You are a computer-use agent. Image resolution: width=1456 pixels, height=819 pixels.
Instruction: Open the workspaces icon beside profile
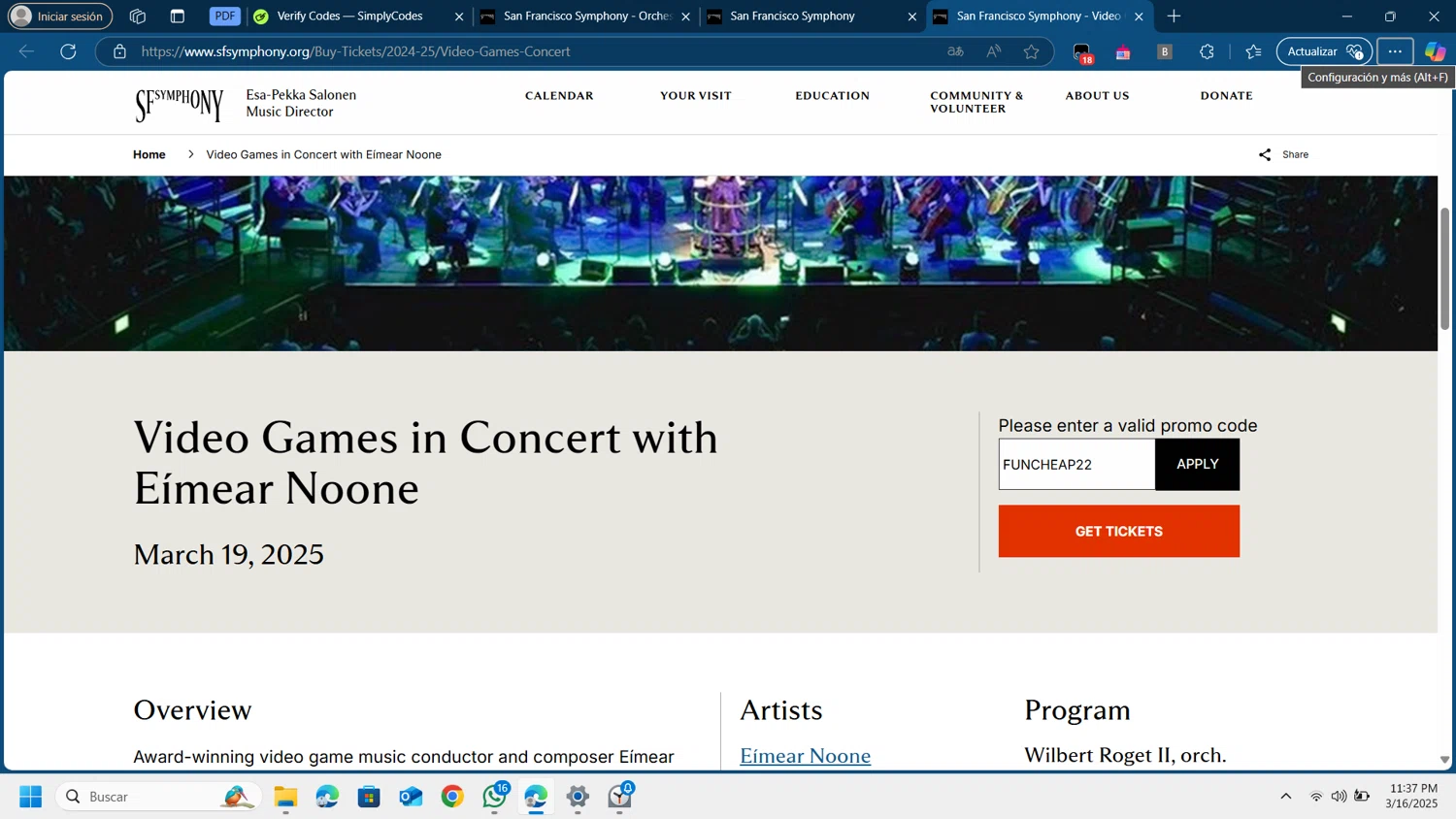138,16
